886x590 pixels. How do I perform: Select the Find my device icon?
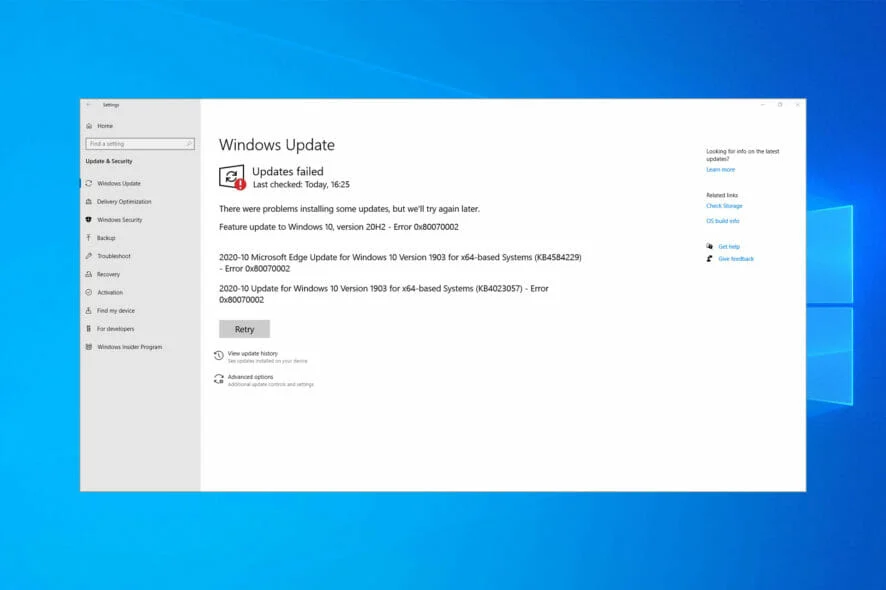point(89,310)
